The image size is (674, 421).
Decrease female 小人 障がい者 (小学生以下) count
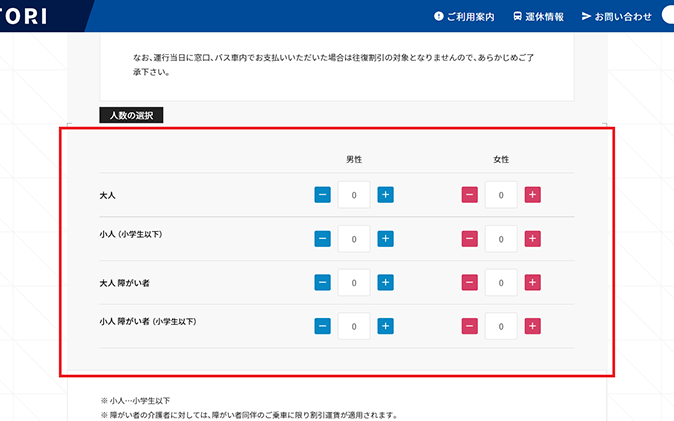click(469, 326)
